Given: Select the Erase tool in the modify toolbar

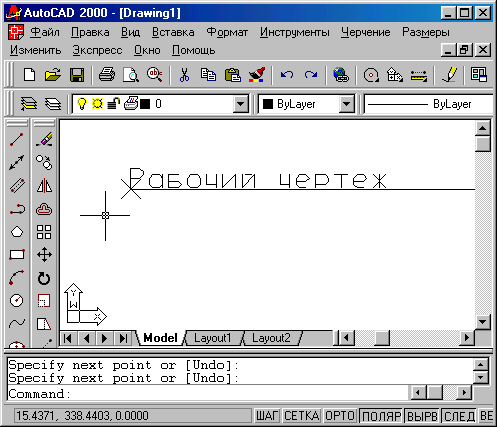Looking at the screenshot, I should click(44, 140).
